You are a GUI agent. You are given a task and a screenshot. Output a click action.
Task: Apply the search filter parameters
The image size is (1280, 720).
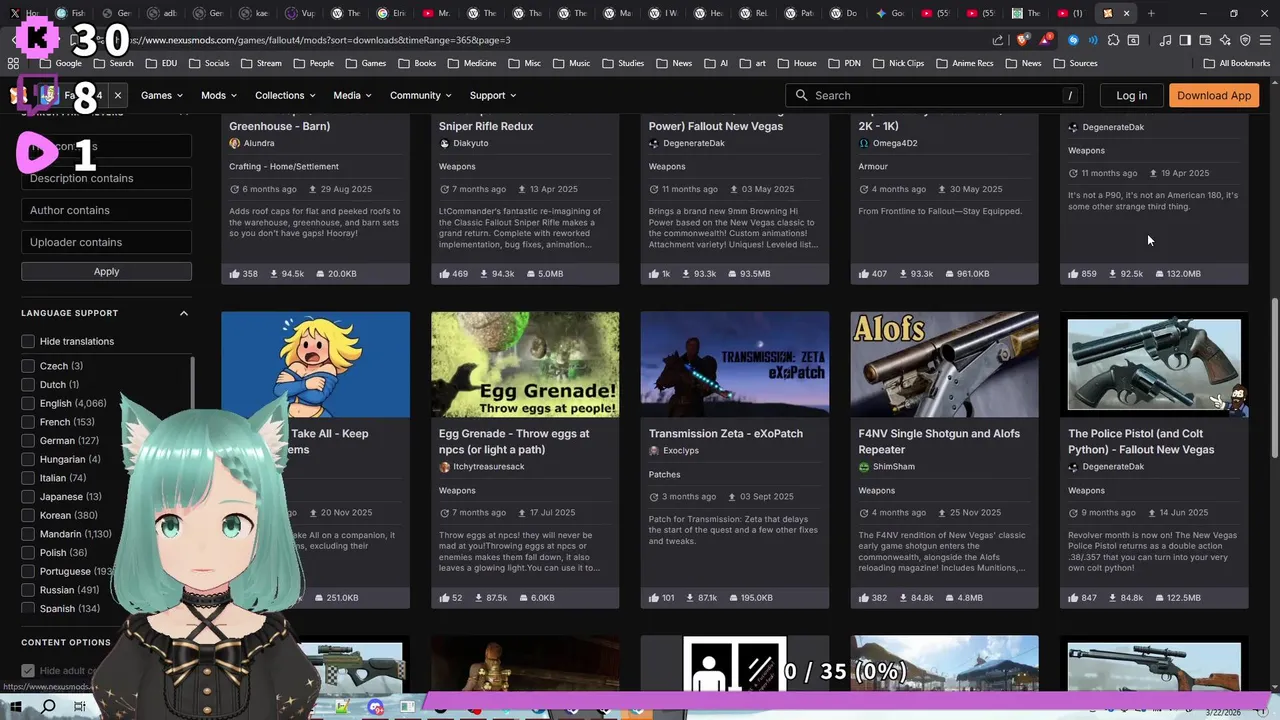pos(106,271)
